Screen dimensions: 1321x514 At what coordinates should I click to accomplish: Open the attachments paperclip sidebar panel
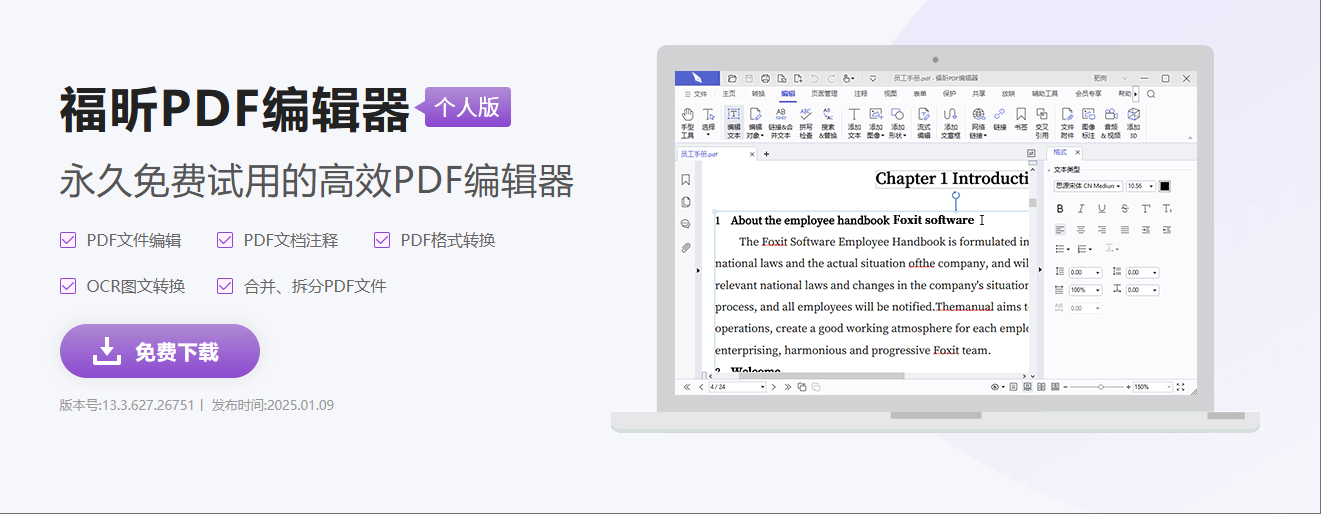tap(685, 247)
